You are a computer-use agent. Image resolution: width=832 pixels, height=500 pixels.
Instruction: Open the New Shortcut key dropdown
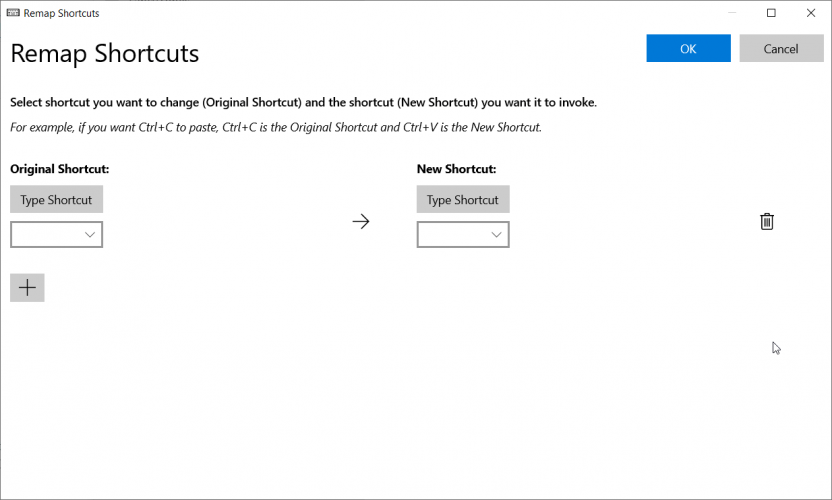[463, 235]
